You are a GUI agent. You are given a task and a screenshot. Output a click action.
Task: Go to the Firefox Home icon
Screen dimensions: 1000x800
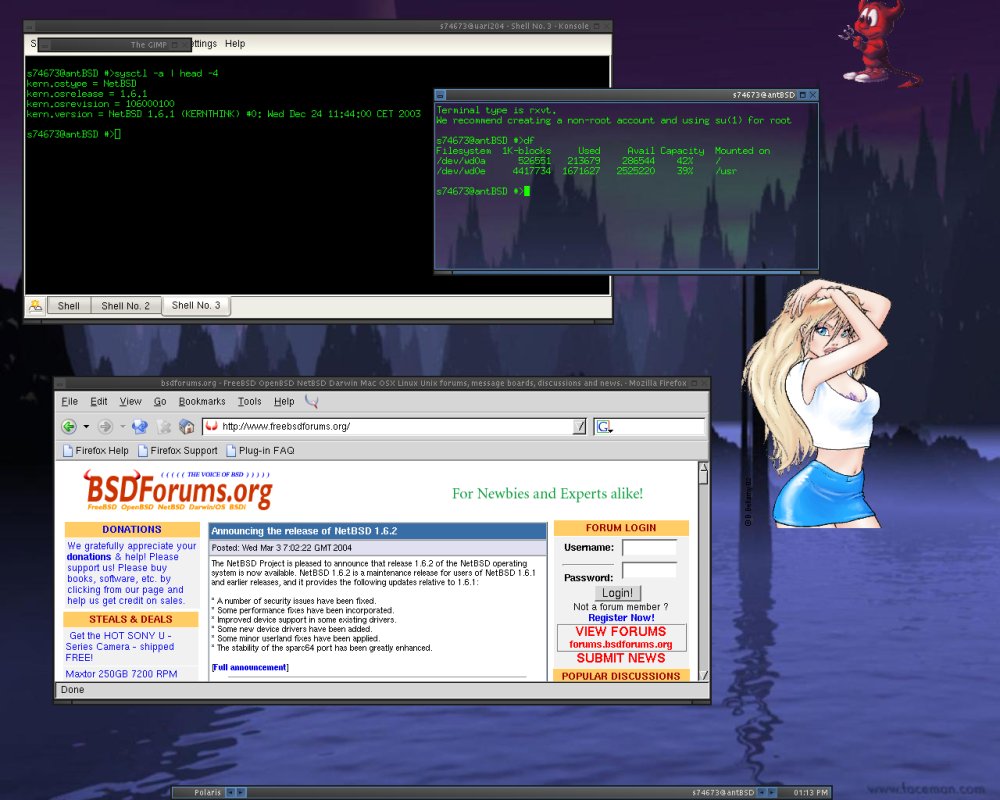[x=186, y=427]
